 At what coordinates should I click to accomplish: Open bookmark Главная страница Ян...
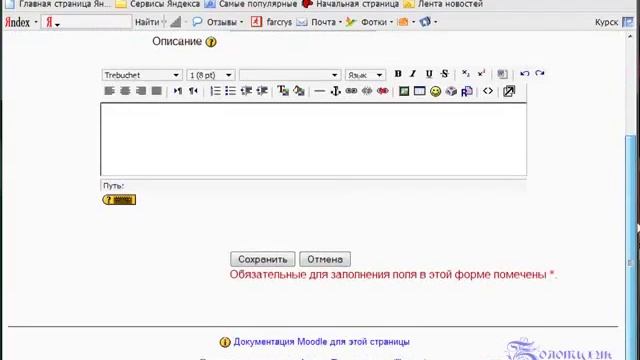point(58,4)
